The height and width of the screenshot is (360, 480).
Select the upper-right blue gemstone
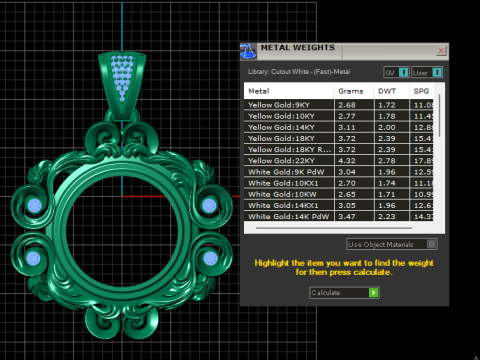(209, 205)
